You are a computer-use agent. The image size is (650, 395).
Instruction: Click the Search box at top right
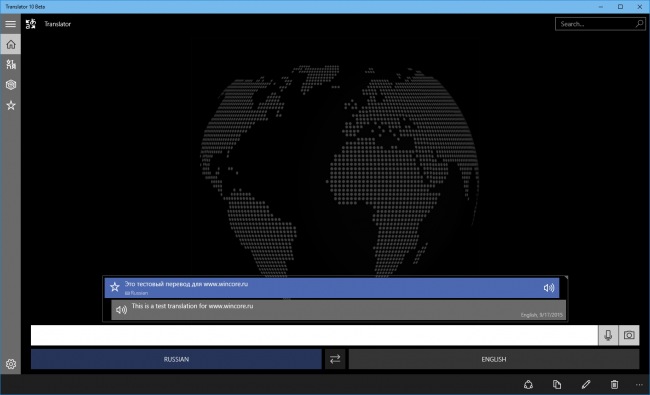600,24
